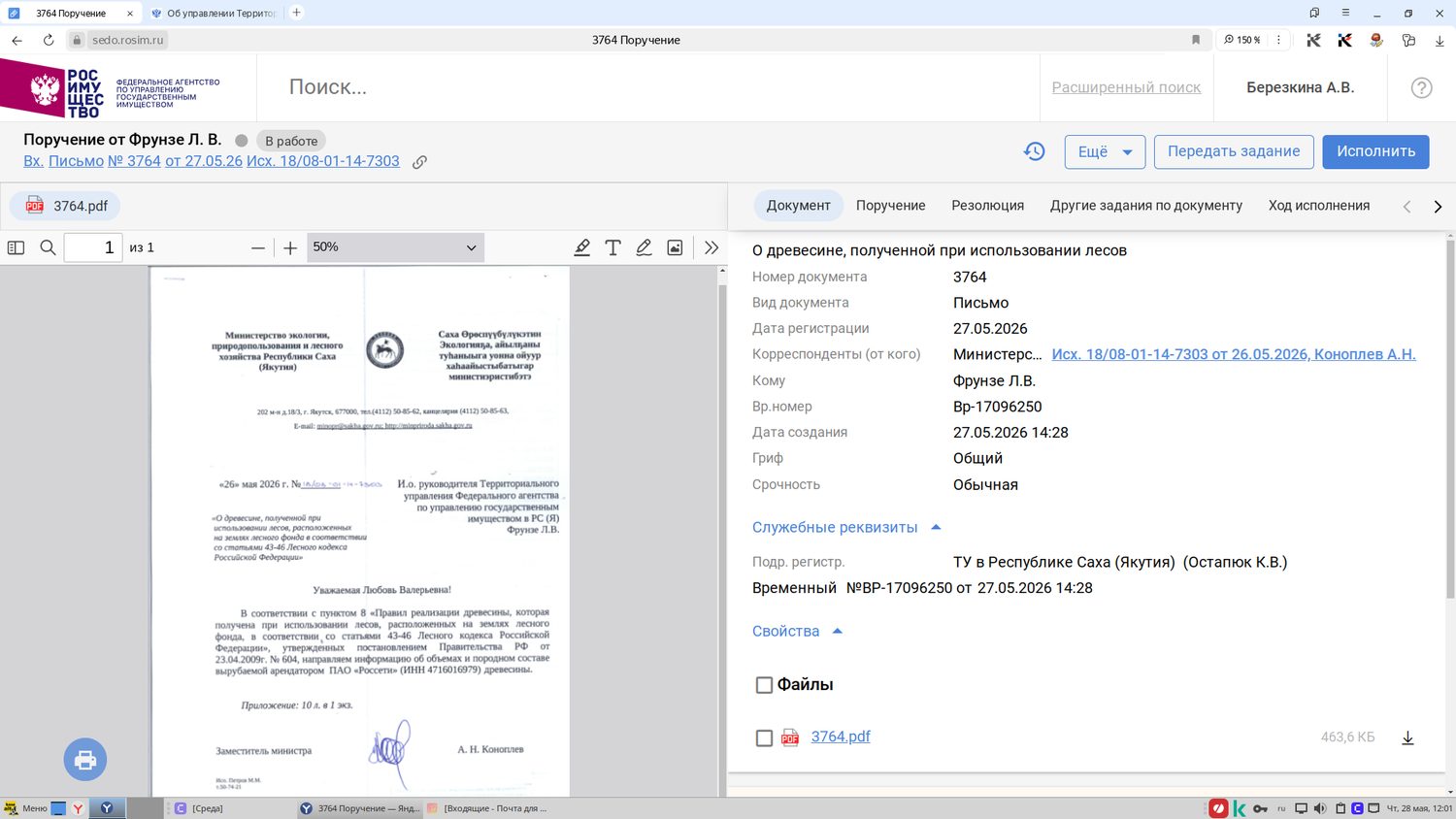The height and width of the screenshot is (819, 1456).
Task: Click the Исполнить button
Action: (x=1375, y=151)
